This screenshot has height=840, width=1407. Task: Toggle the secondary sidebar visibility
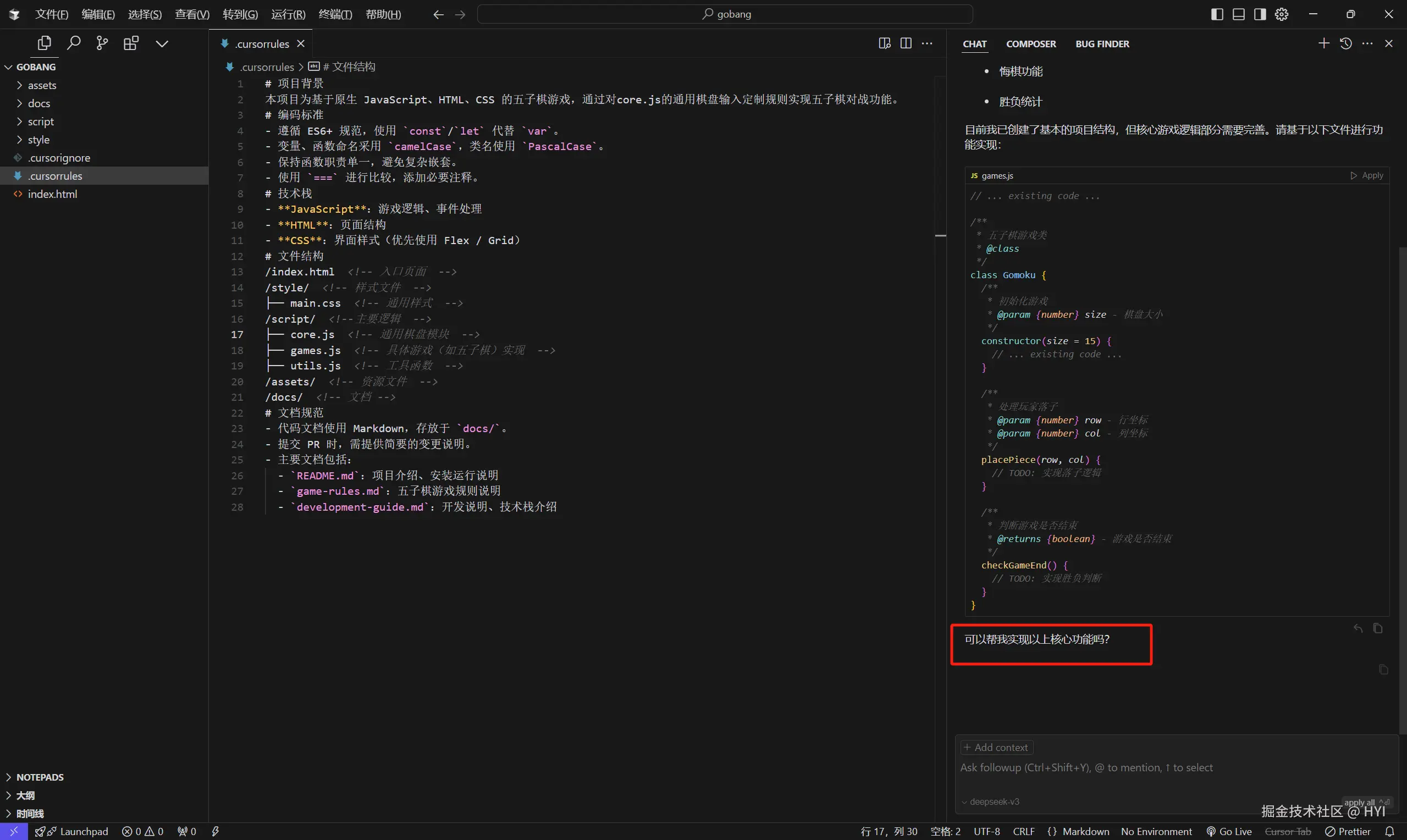(1259, 14)
